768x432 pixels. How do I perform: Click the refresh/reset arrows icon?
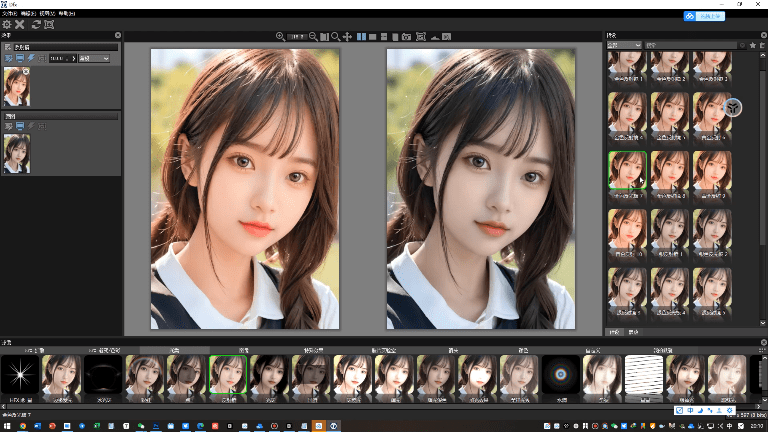click(36, 24)
